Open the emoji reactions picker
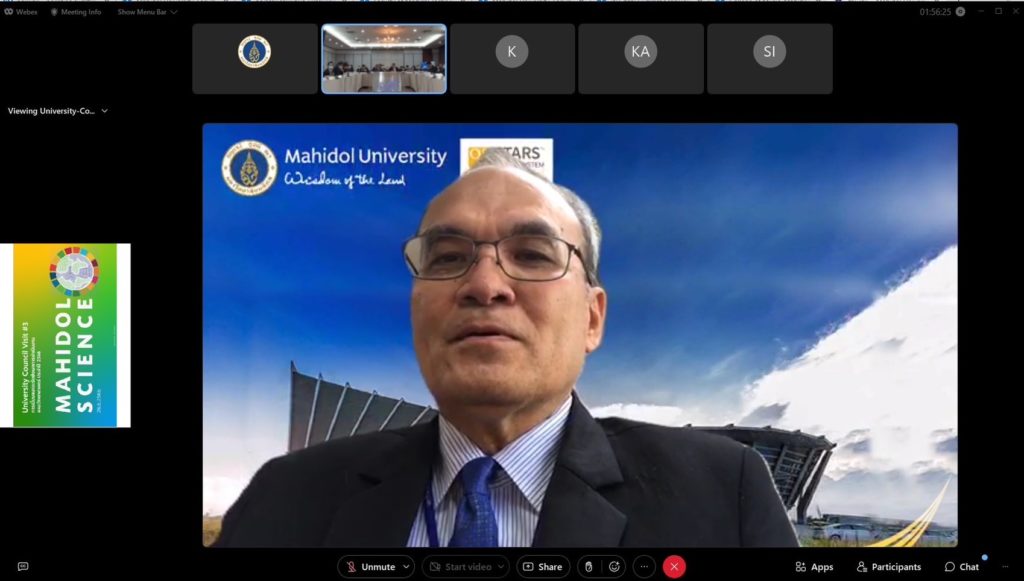This screenshot has height=581, width=1024. tap(614, 567)
